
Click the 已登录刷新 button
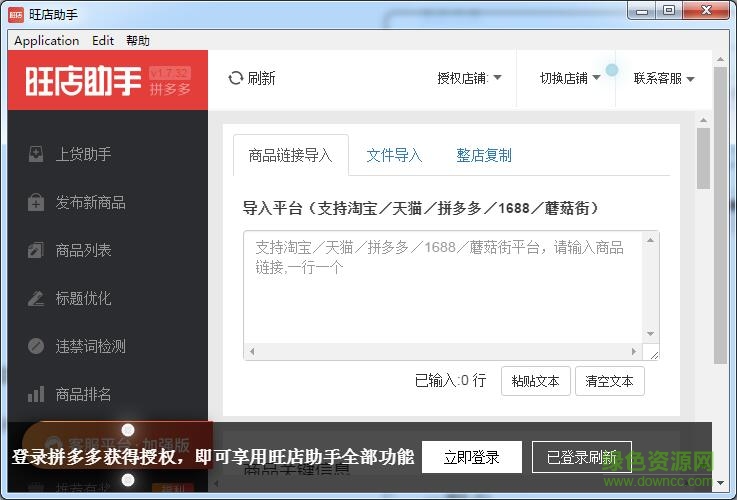pyautogui.click(x=581, y=457)
